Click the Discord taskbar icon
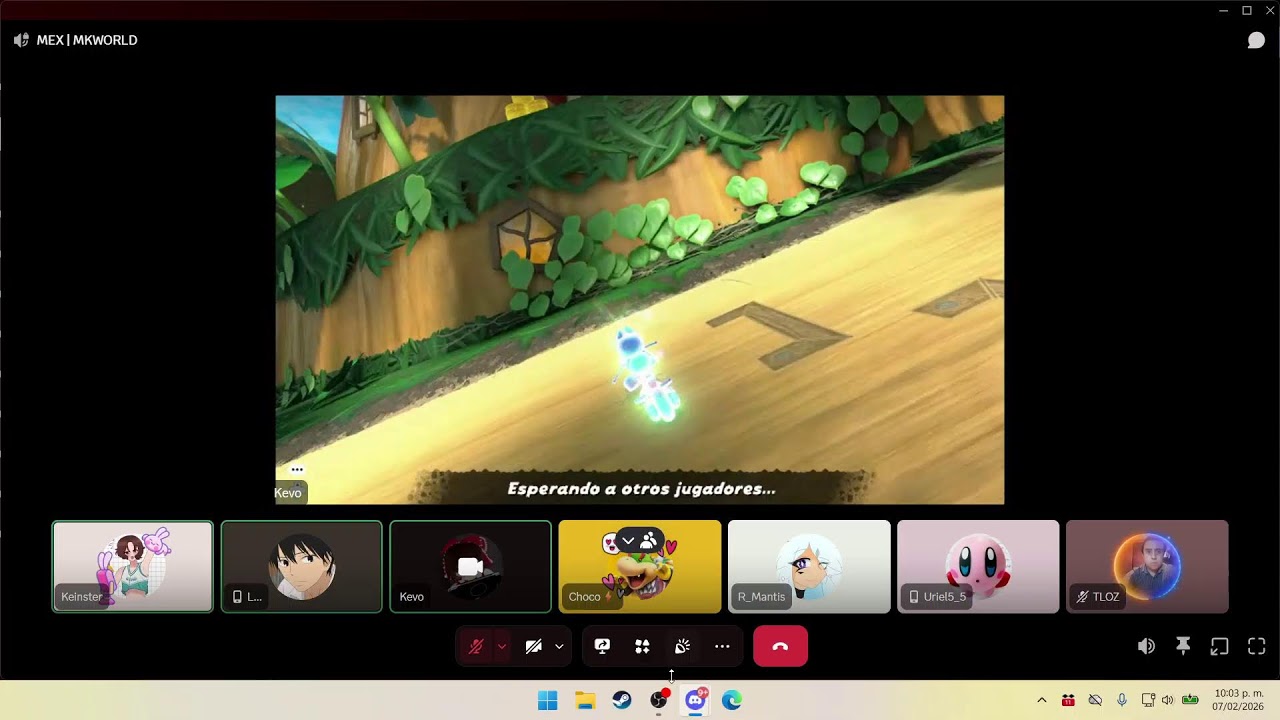Viewport: 1280px width, 720px height. 695,700
